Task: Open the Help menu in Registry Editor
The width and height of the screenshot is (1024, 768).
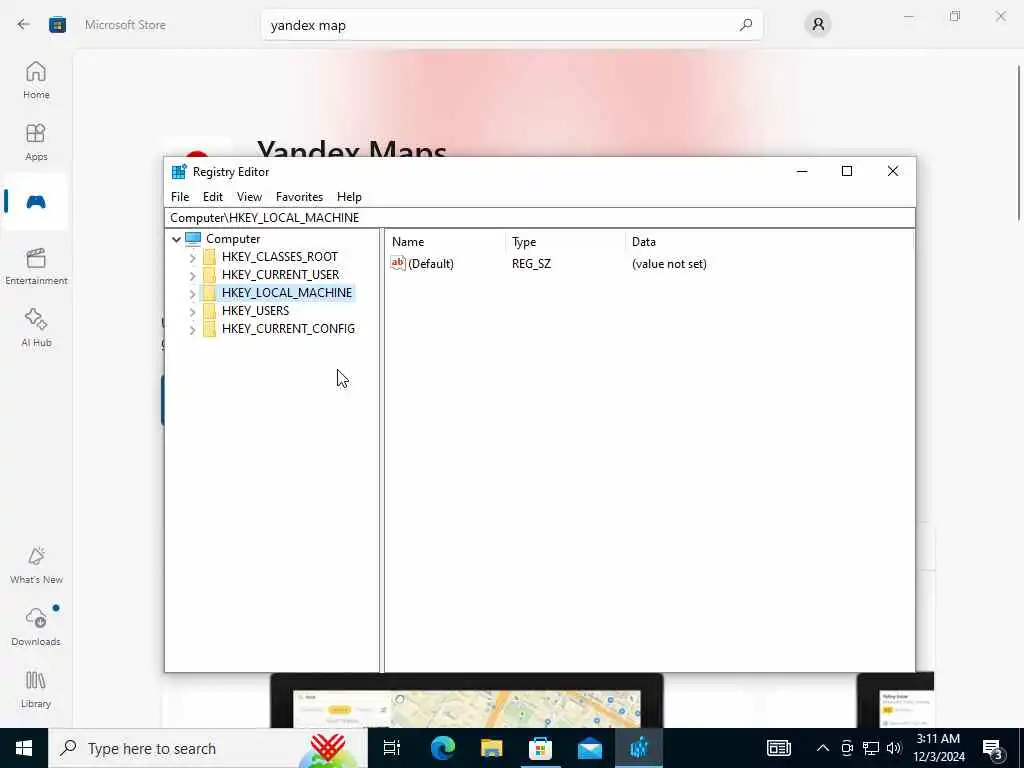Action: point(349,197)
